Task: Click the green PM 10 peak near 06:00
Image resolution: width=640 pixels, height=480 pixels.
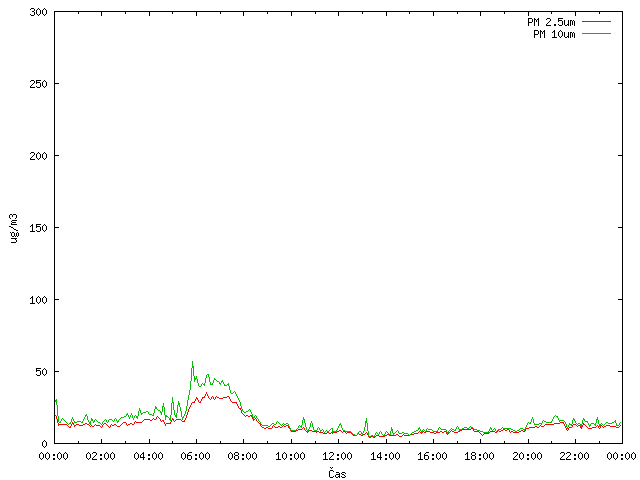Action: click(193, 362)
